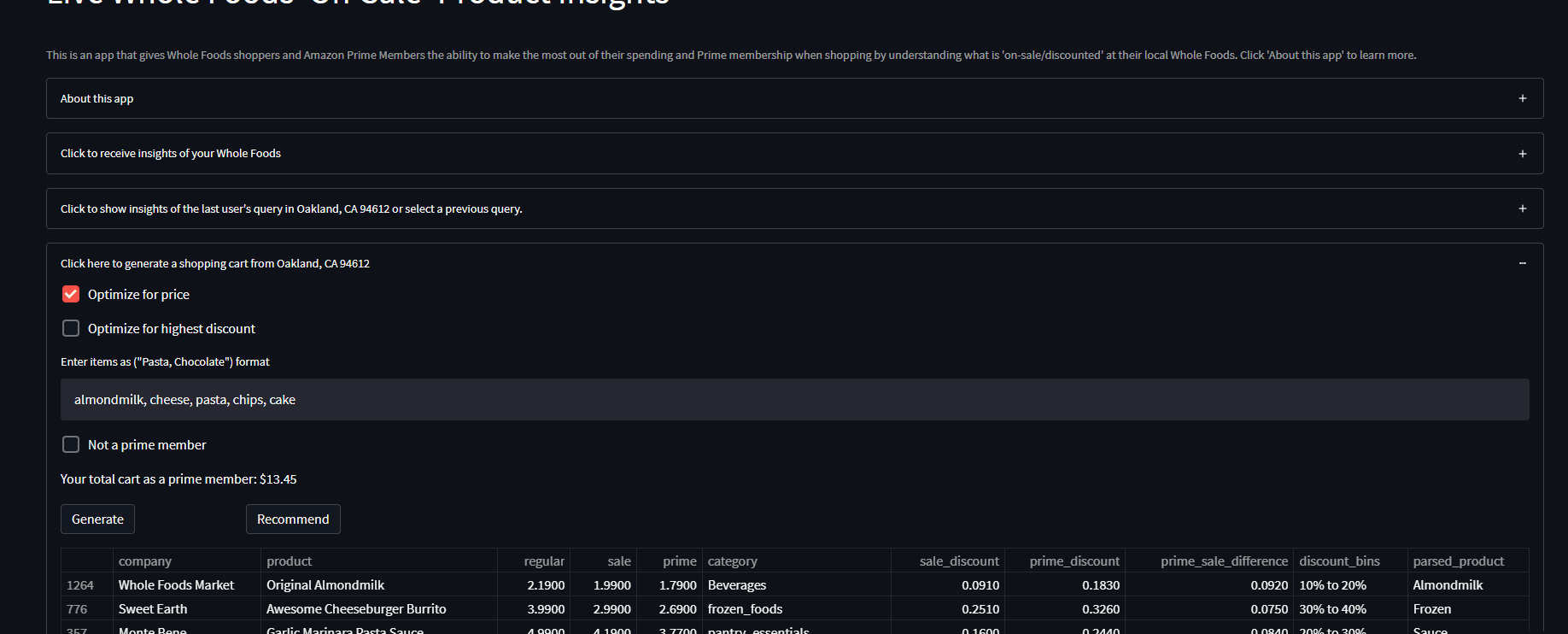
Task: Expand the last user's query insights section
Action: click(794, 208)
